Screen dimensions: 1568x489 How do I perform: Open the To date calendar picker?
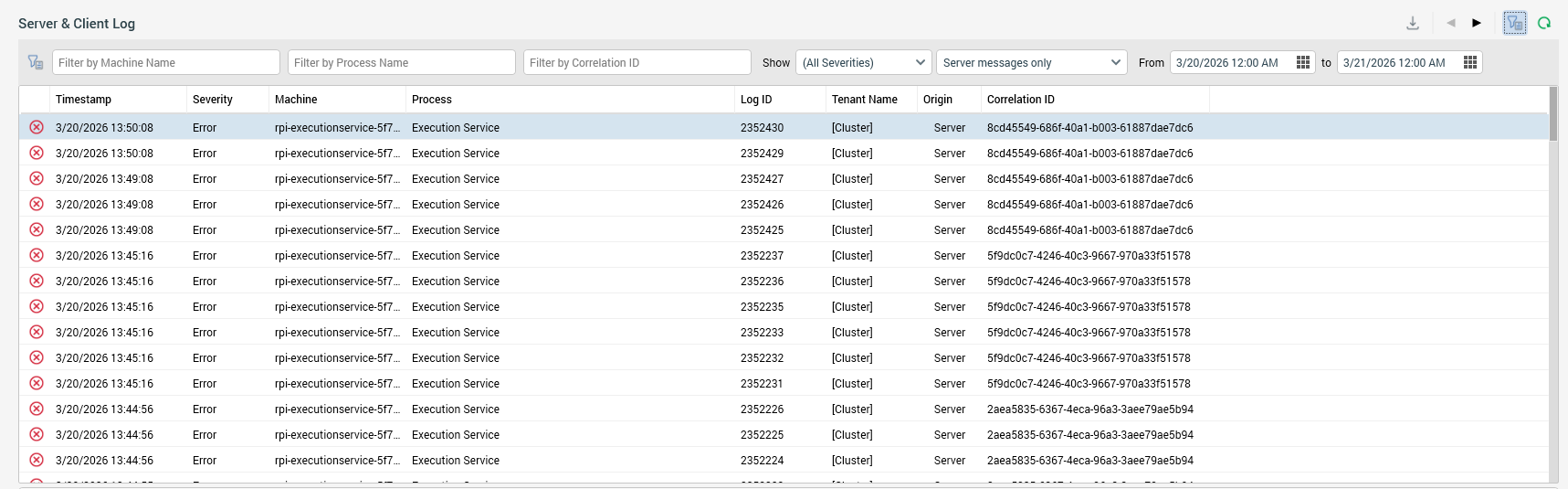(1470, 62)
